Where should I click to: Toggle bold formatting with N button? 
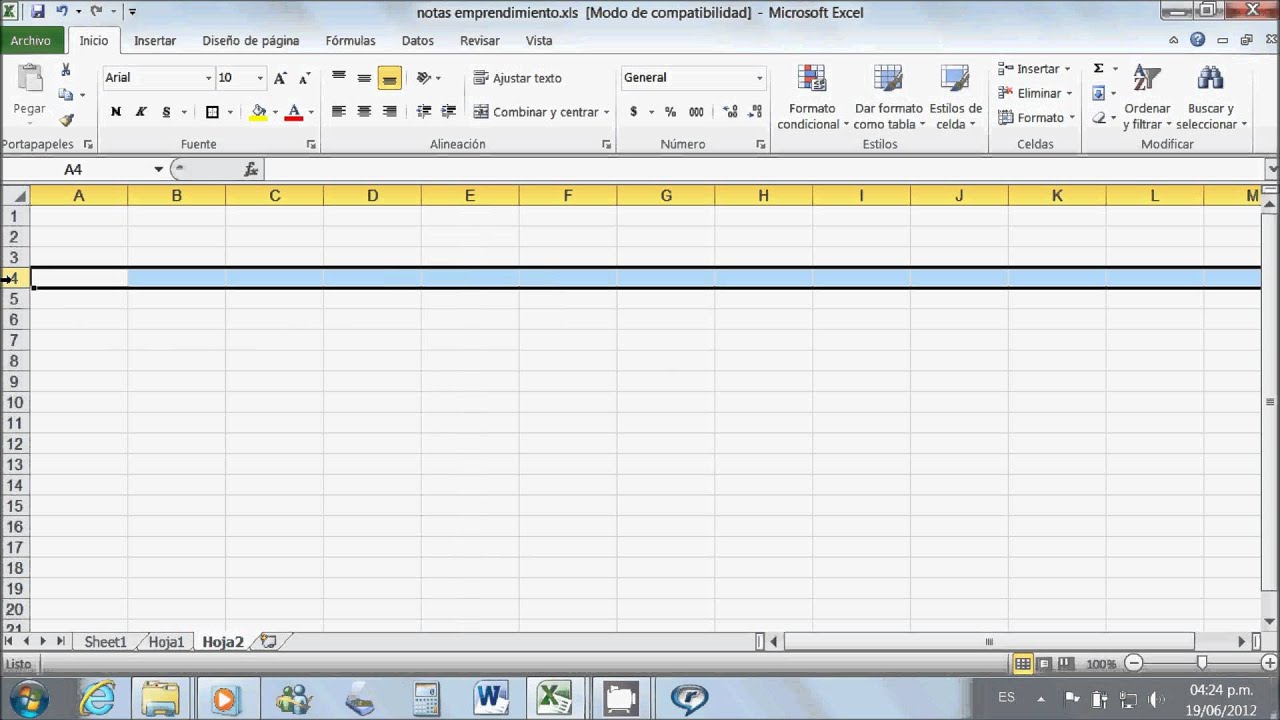pyautogui.click(x=116, y=112)
